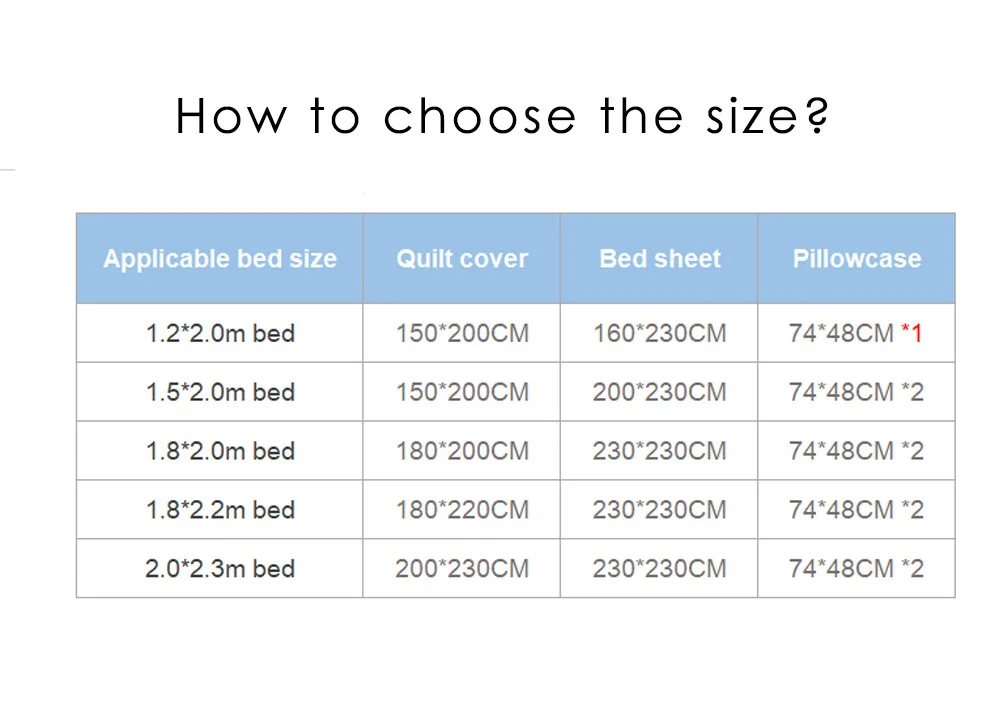
Task: Click the 'Pillowcase' column header
Action: [857, 258]
